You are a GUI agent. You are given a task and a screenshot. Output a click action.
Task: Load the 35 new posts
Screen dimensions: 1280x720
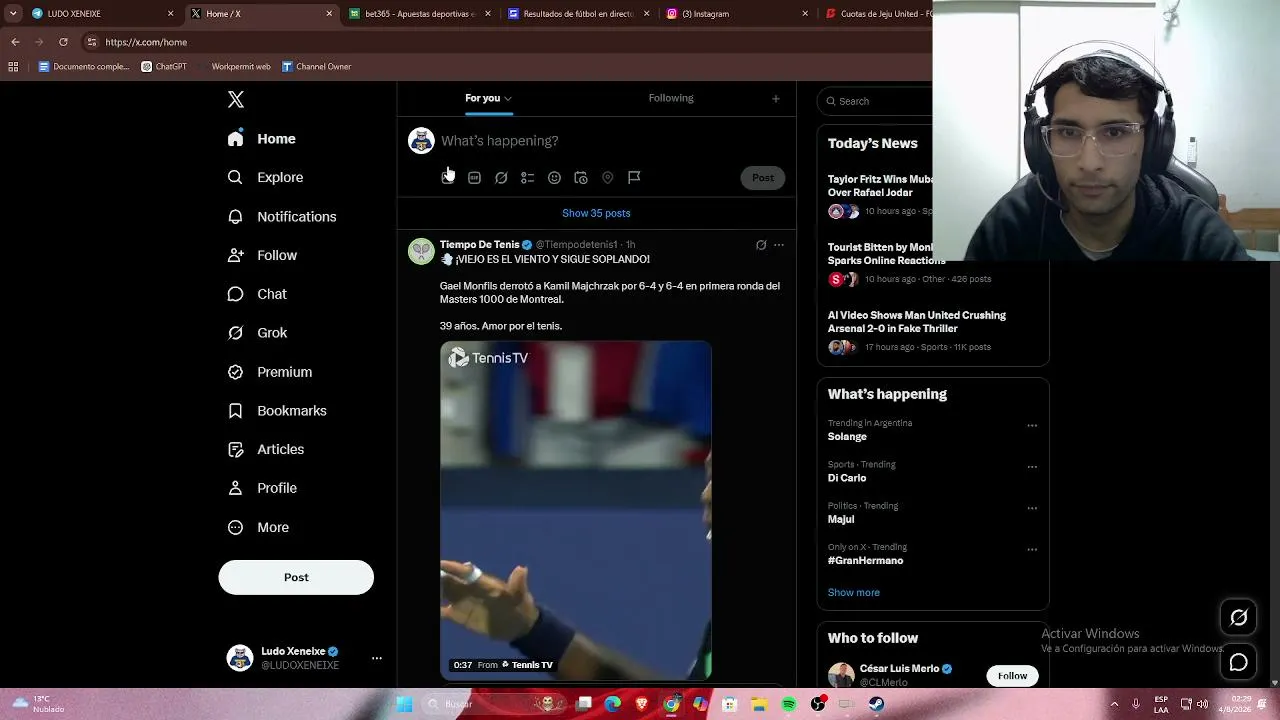(x=596, y=213)
